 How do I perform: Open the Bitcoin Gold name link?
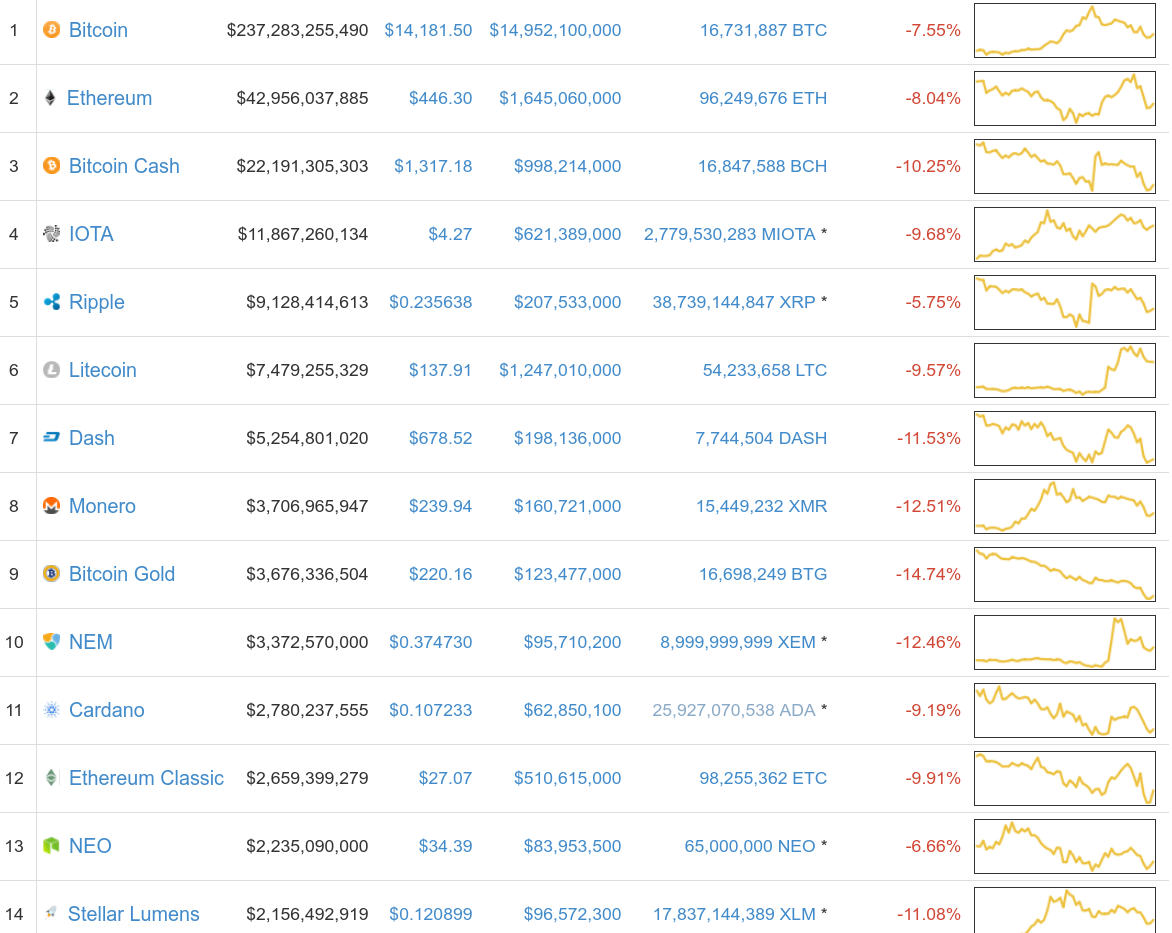click(x=122, y=574)
